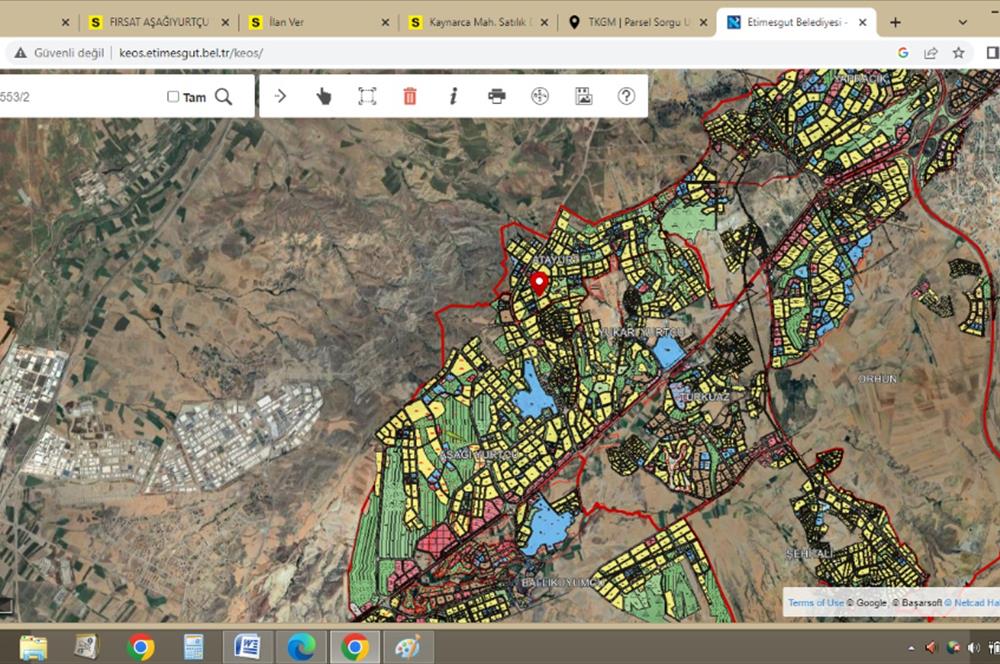This screenshot has height=664, width=1000.
Task: Click the red trash delete icon
Action: 410,96
